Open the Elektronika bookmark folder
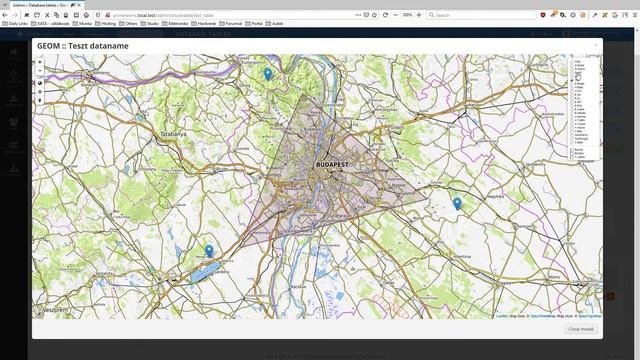The image size is (640, 360). tap(175, 24)
